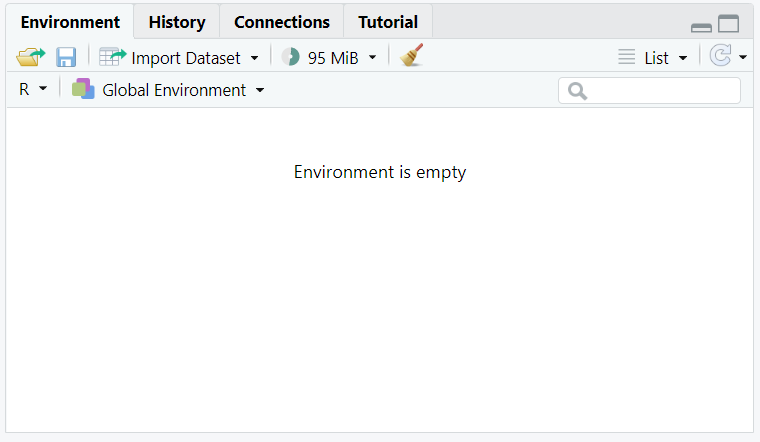The width and height of the screenshot is (760, 442).
Task: Click the save workspace floppy icon
Action: click(x=66, y=57)
